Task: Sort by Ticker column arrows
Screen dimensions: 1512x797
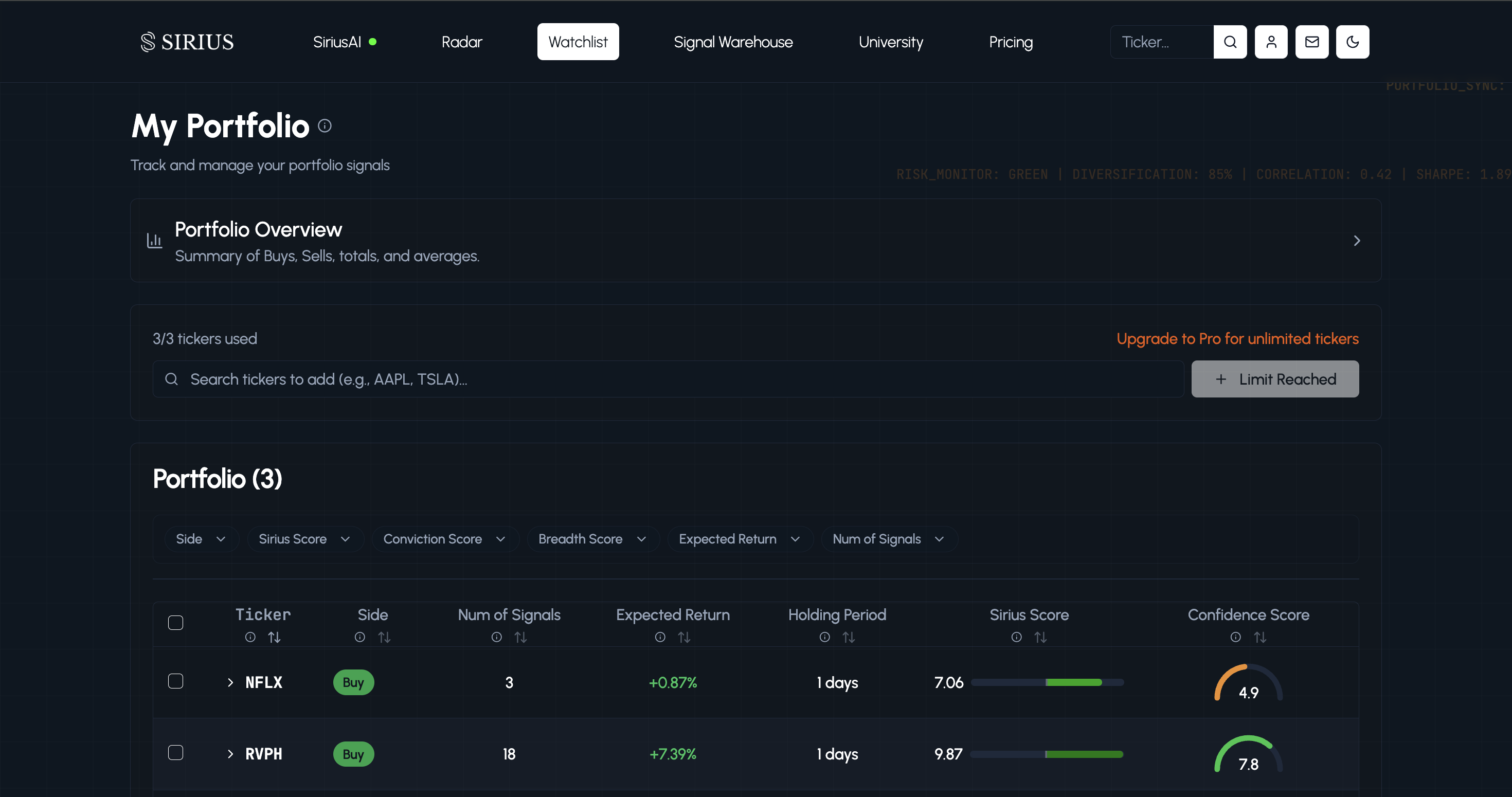Action: [274, 637]
